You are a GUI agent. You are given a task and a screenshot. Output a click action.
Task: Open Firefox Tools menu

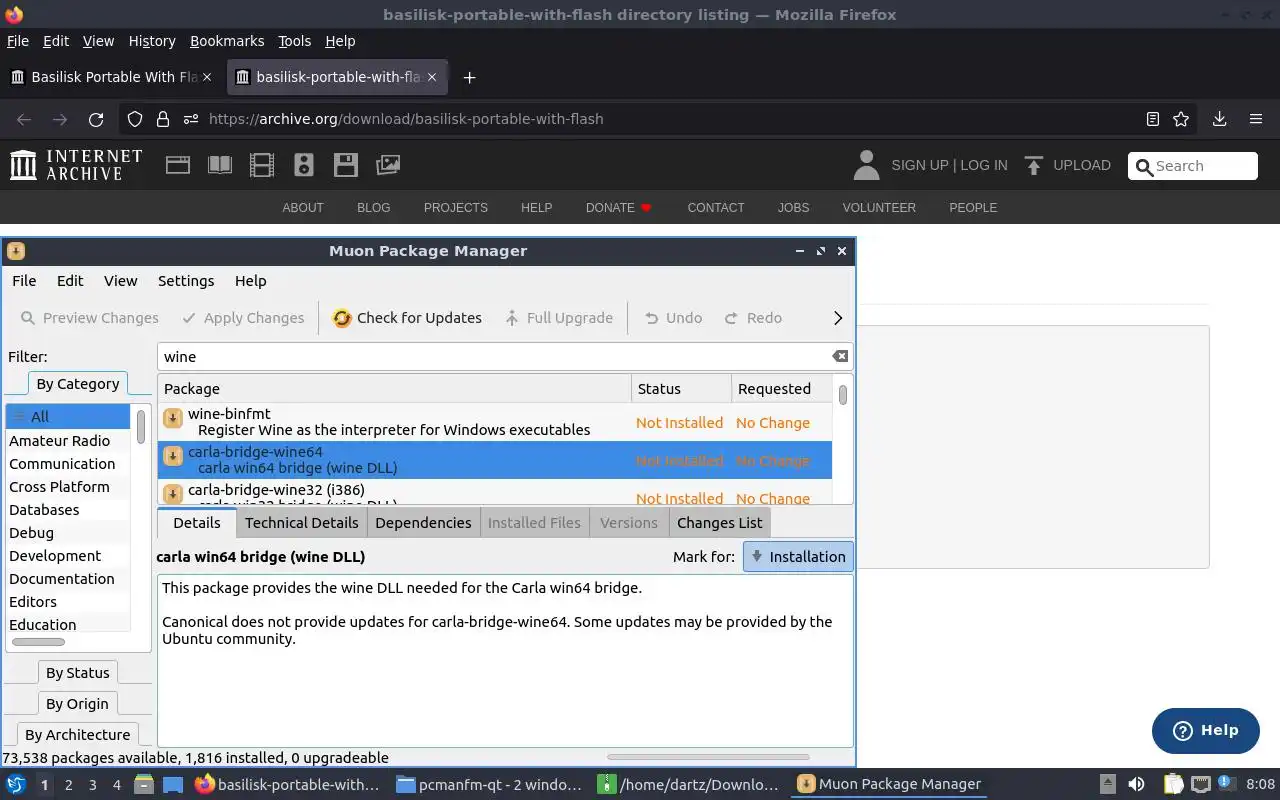(294, 41)
